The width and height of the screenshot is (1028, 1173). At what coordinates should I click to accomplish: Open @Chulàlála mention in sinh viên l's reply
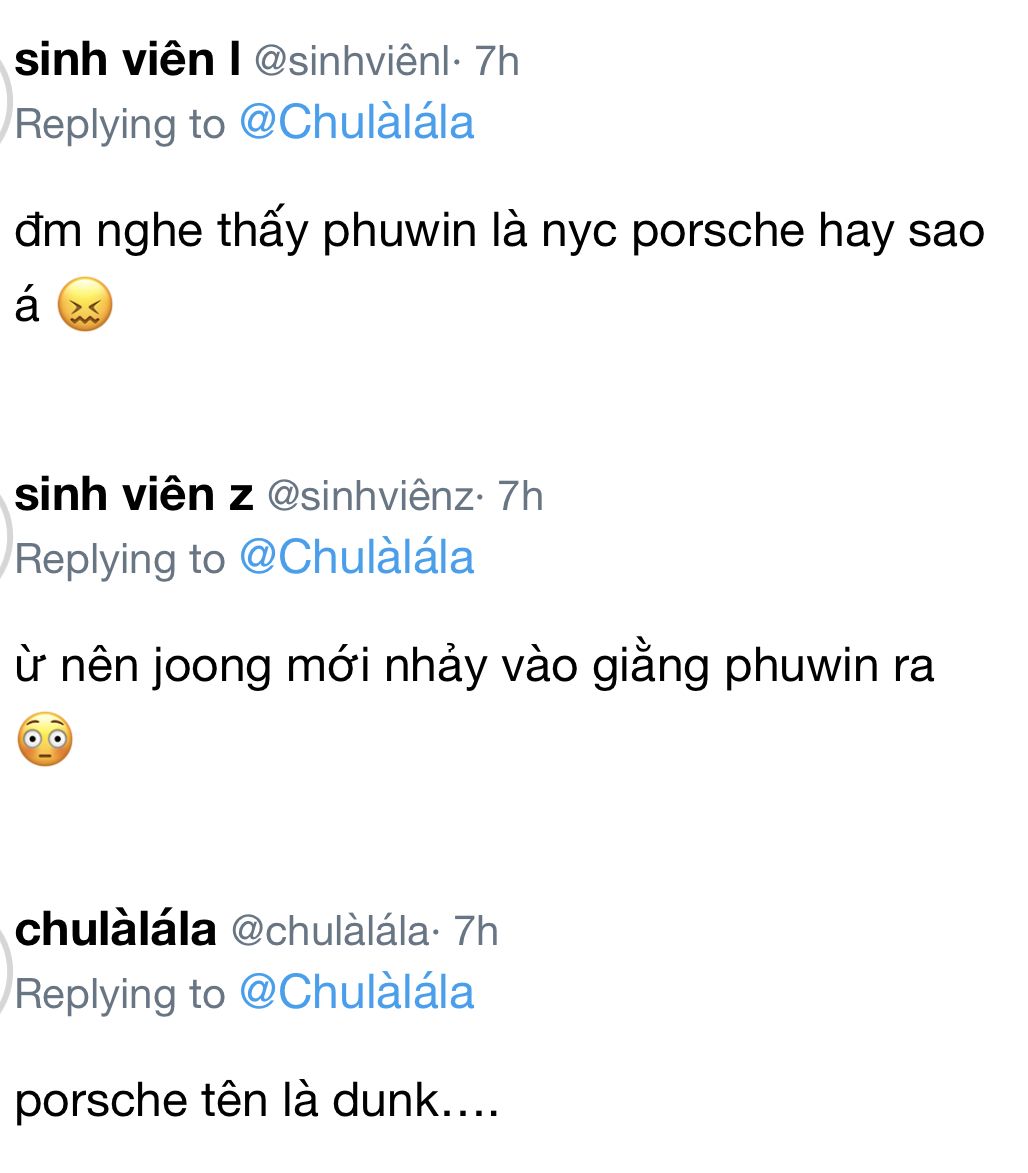click(x=356, y=124)
